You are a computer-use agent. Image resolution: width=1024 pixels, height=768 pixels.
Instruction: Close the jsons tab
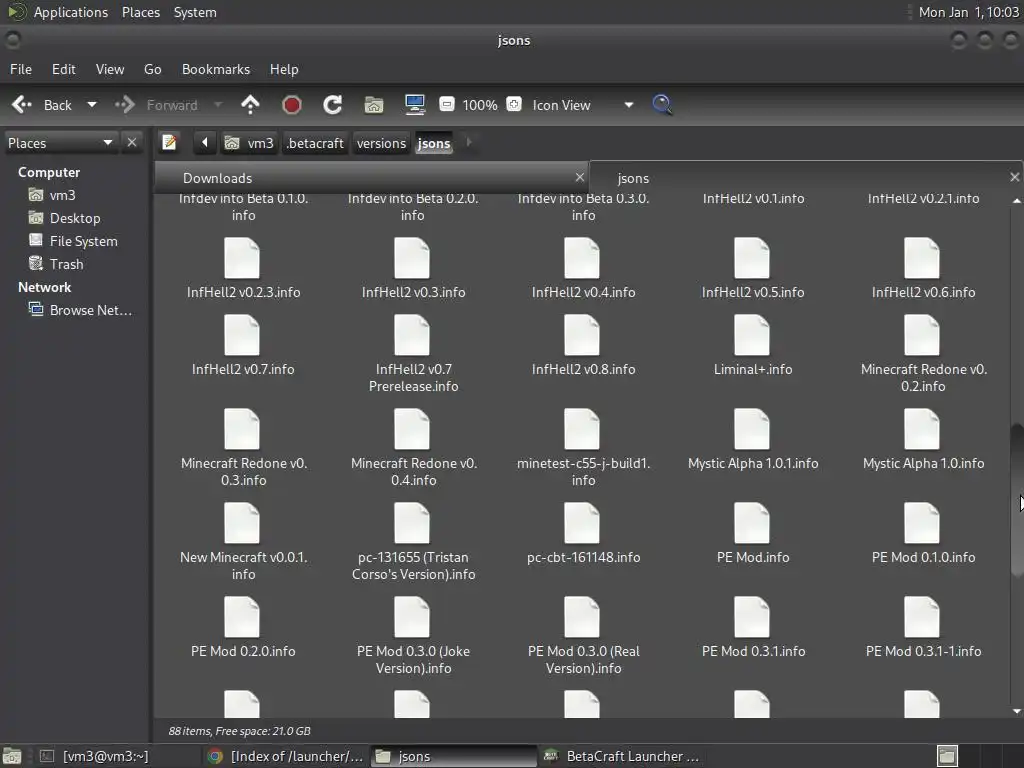(1014, 177)
